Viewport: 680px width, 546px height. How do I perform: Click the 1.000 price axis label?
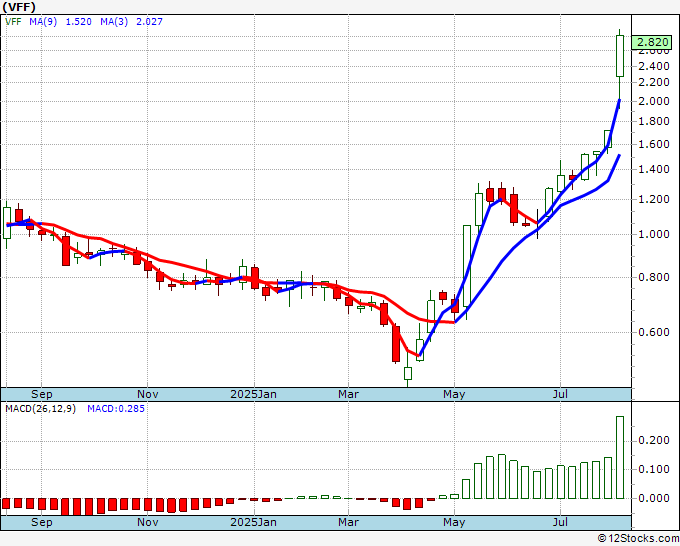pyautogui.click(x=654, y=234)
